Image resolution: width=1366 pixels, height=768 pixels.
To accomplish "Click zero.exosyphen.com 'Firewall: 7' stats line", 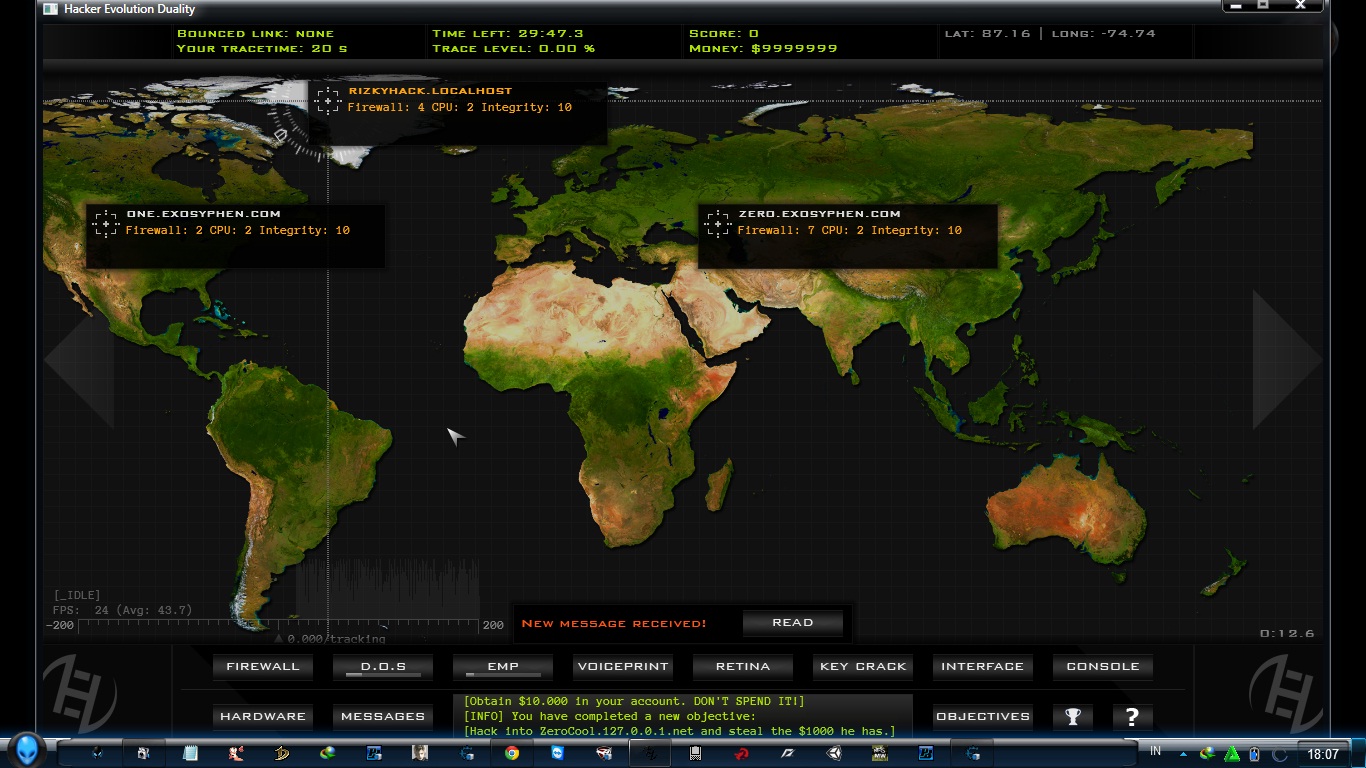I will click(x=850, y=231).
